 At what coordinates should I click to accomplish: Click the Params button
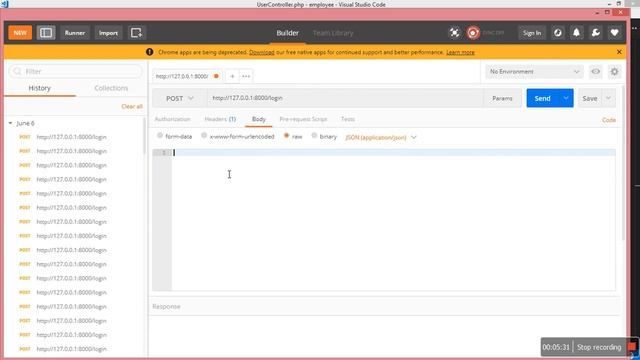(x=502, y=98)
